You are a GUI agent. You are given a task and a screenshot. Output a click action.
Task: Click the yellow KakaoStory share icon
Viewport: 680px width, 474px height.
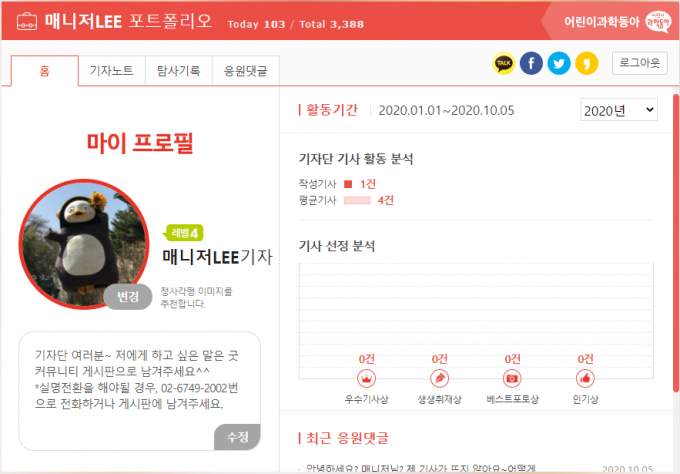[x=586, y=65]
